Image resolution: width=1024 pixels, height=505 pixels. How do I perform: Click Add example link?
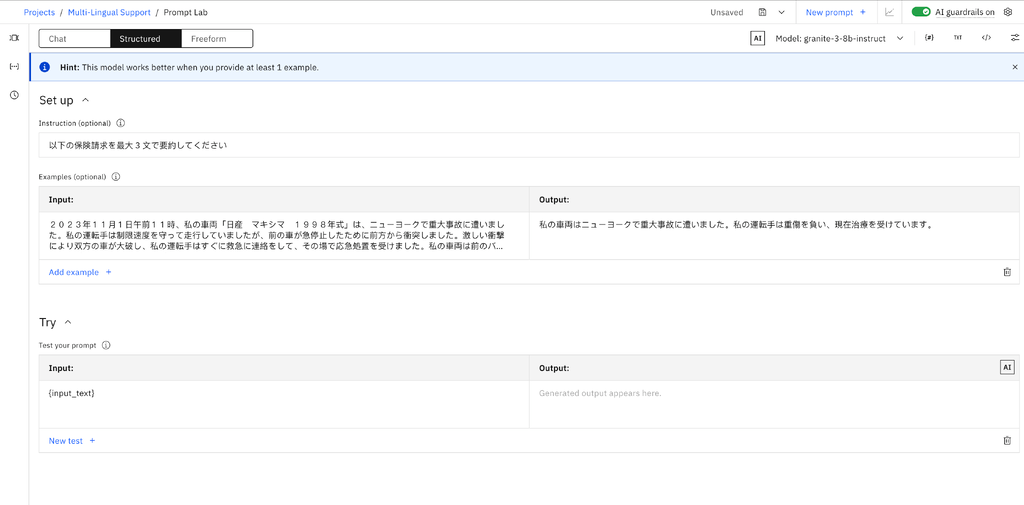coord(80,272)
